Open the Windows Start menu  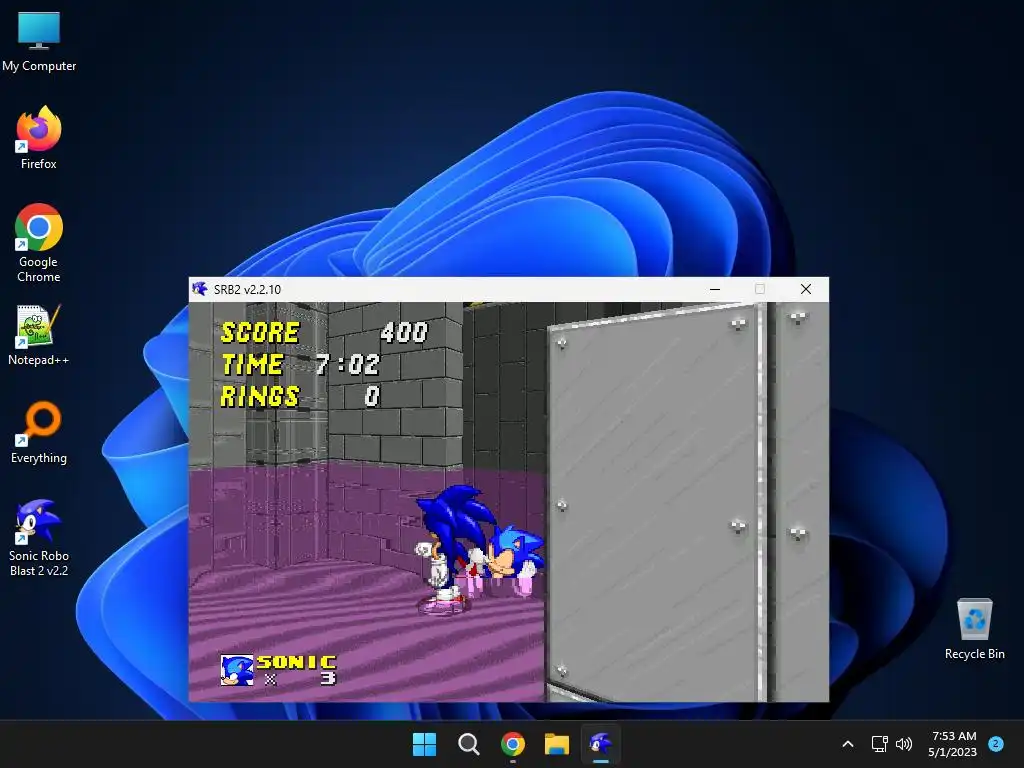[x=424, y=744]
